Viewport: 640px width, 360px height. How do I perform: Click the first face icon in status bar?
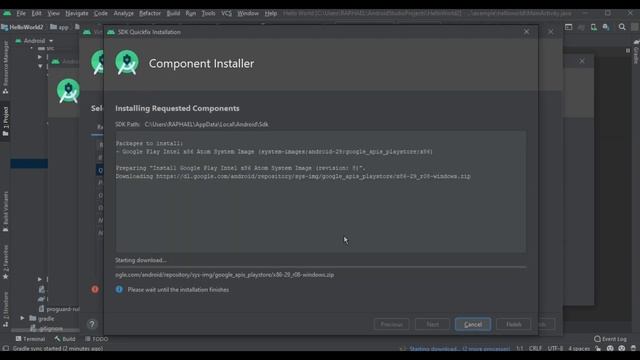[610, 349]
